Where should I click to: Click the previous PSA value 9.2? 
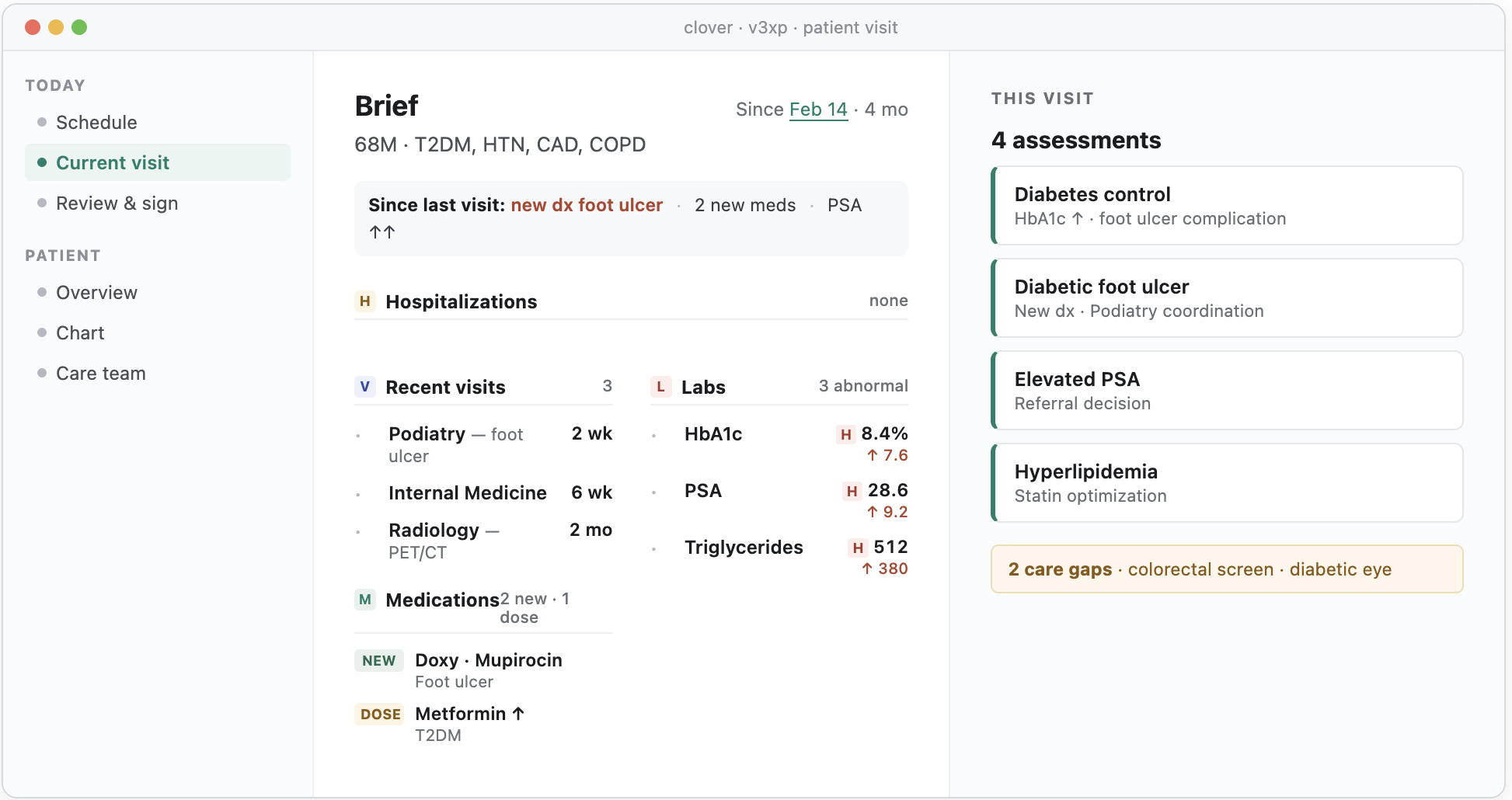[887, 512]
